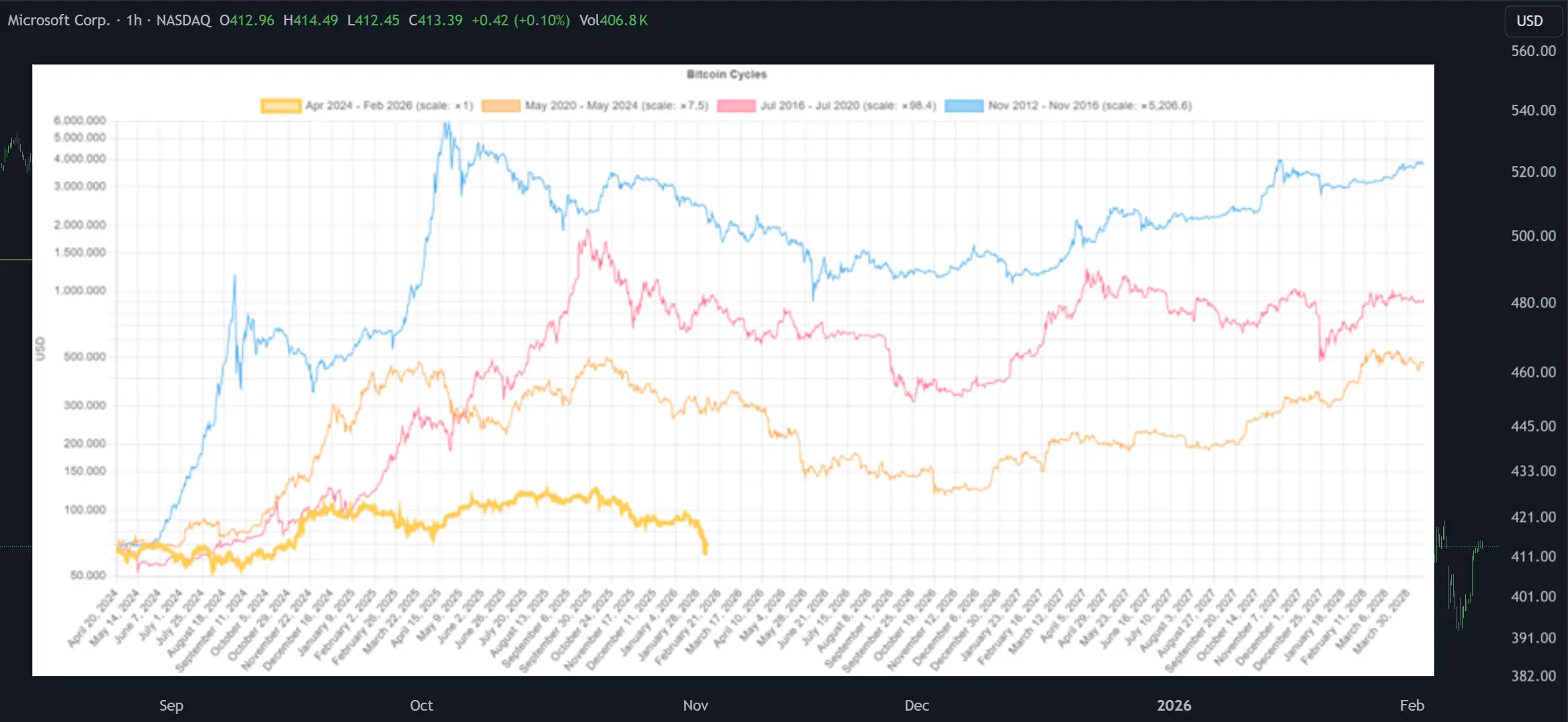Click the Microsoft Corp. symbol title
1568x722 pixels.
point(59,20)
